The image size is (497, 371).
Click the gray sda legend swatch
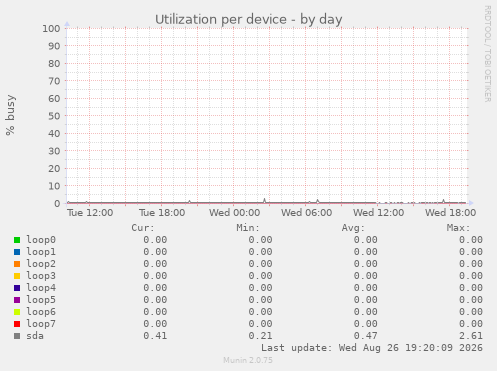(x=17, y=336)
